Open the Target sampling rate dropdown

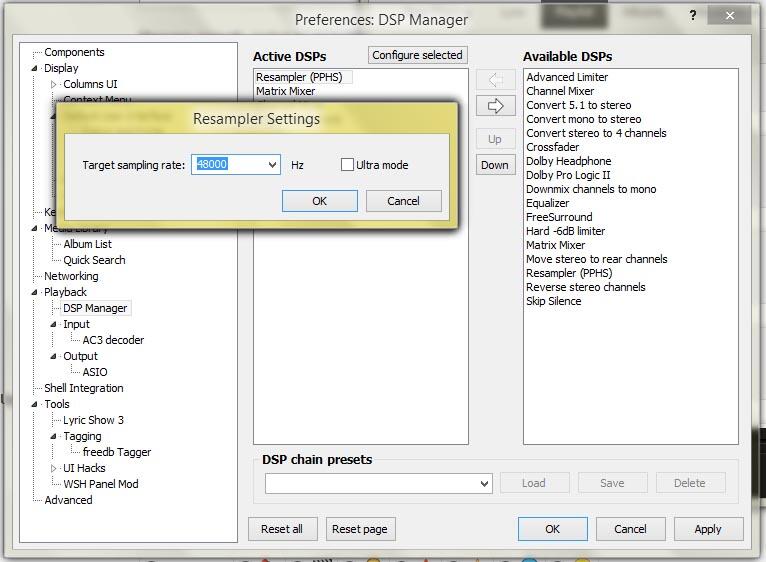[272, 165]
